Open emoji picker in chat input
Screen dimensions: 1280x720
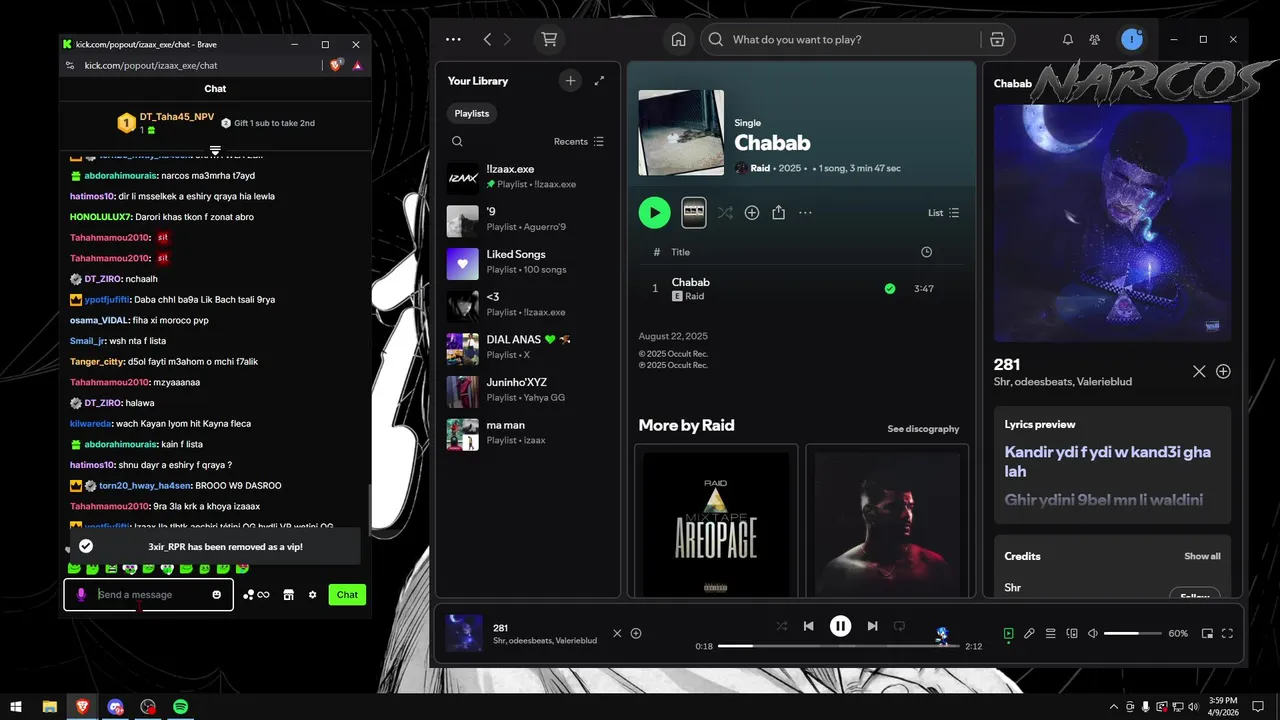[x=217, y=595]
